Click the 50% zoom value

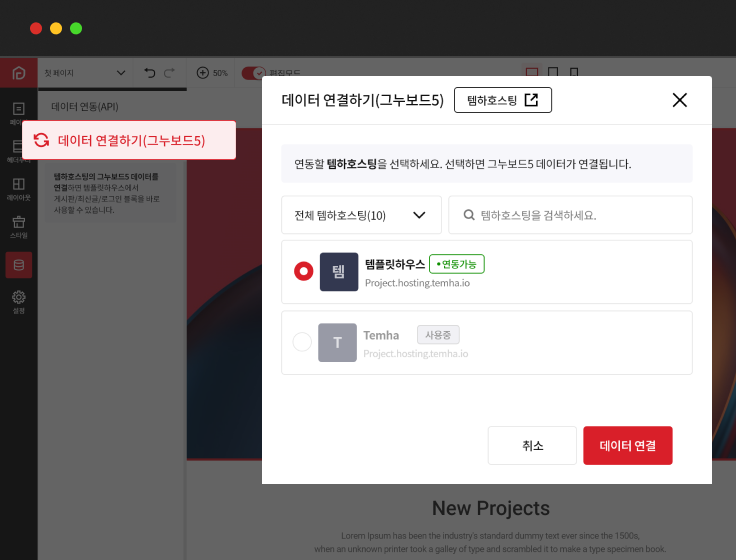[x=220, y=73]
